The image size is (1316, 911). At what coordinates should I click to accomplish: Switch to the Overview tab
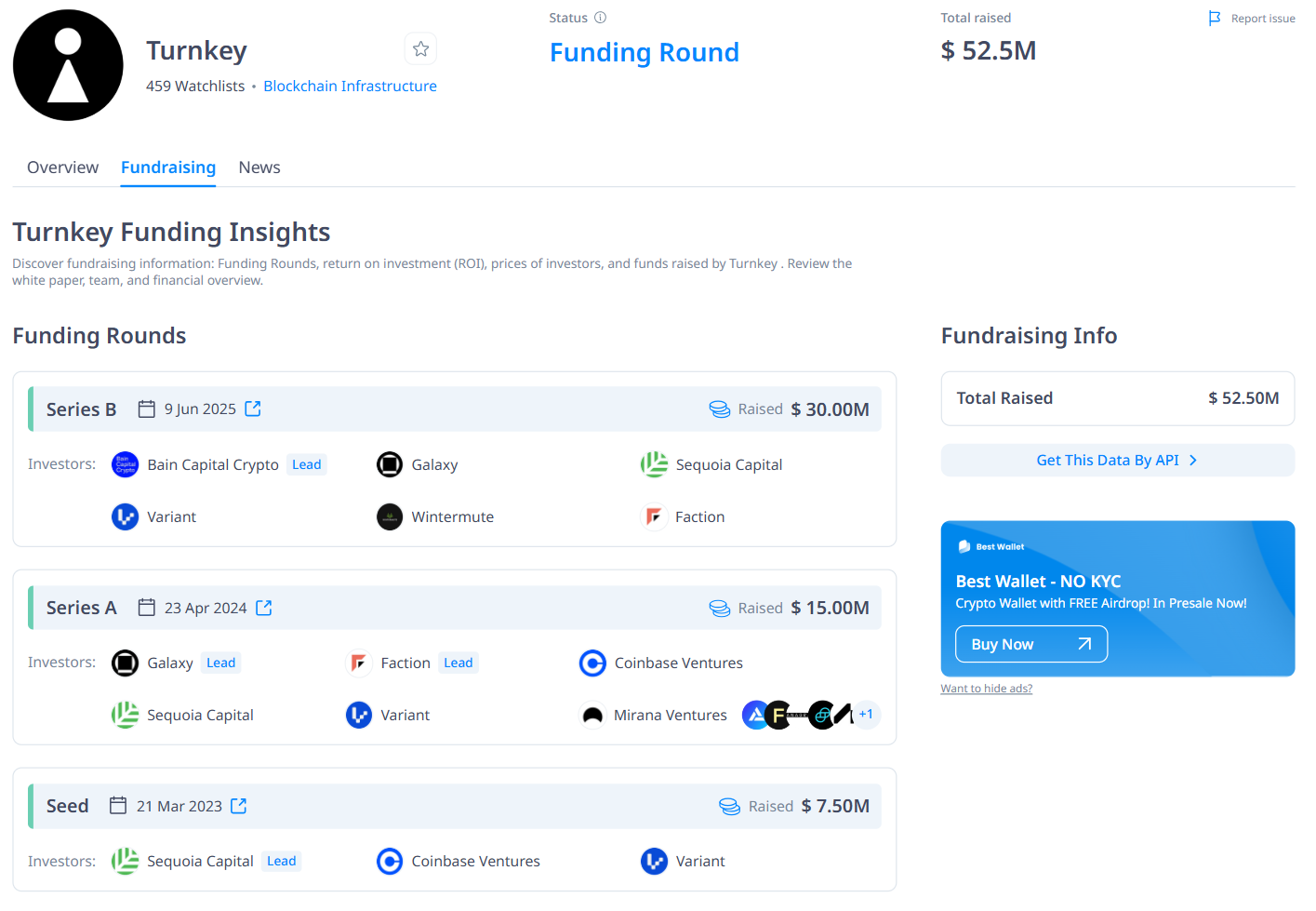[x=62, y=167]
